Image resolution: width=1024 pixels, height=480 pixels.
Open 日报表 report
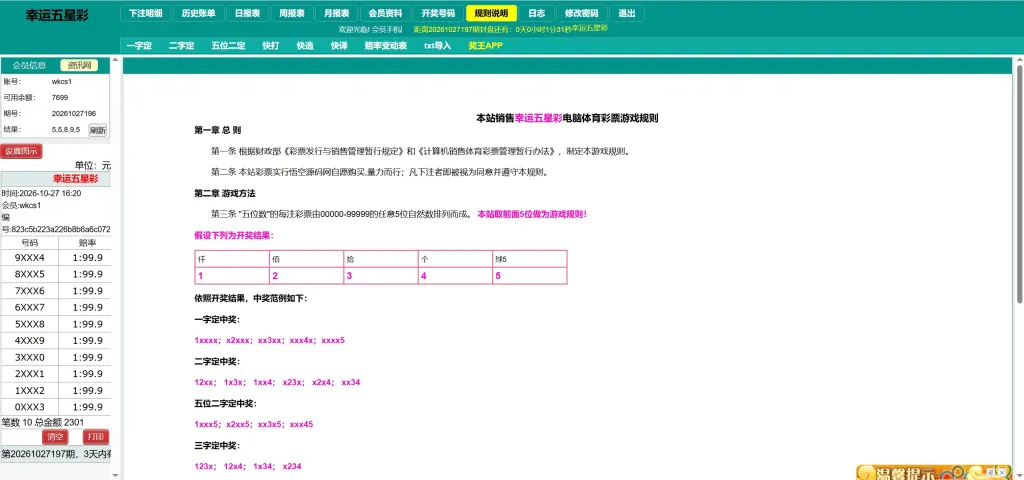coord(247,13)
